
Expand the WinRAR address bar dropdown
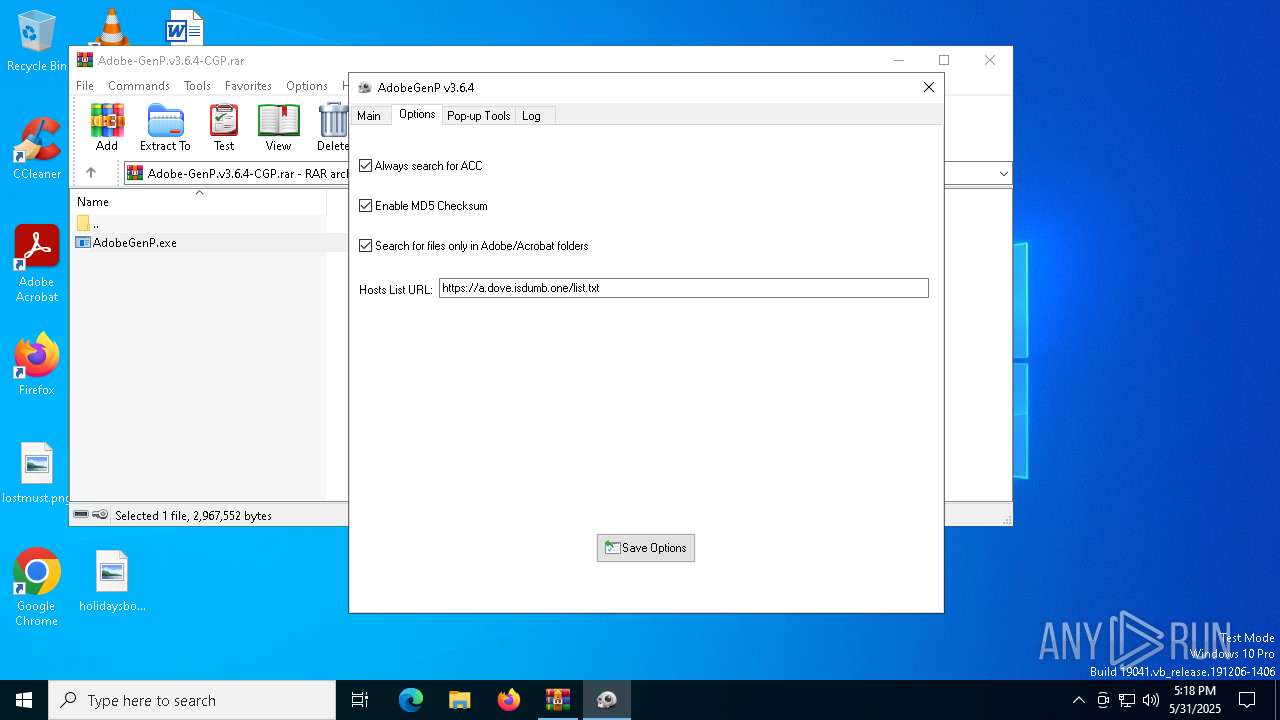[1003, 173]
